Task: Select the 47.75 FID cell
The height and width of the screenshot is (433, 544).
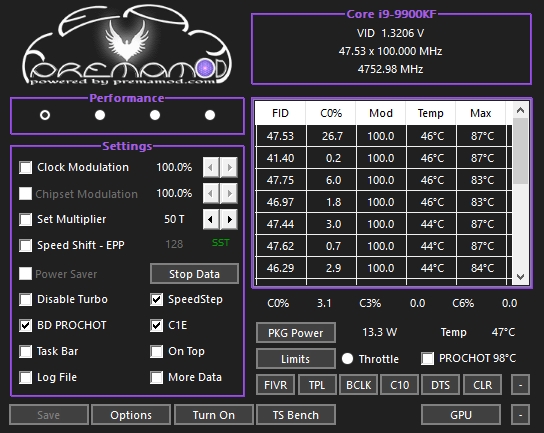Action: [x=281, y=180]
